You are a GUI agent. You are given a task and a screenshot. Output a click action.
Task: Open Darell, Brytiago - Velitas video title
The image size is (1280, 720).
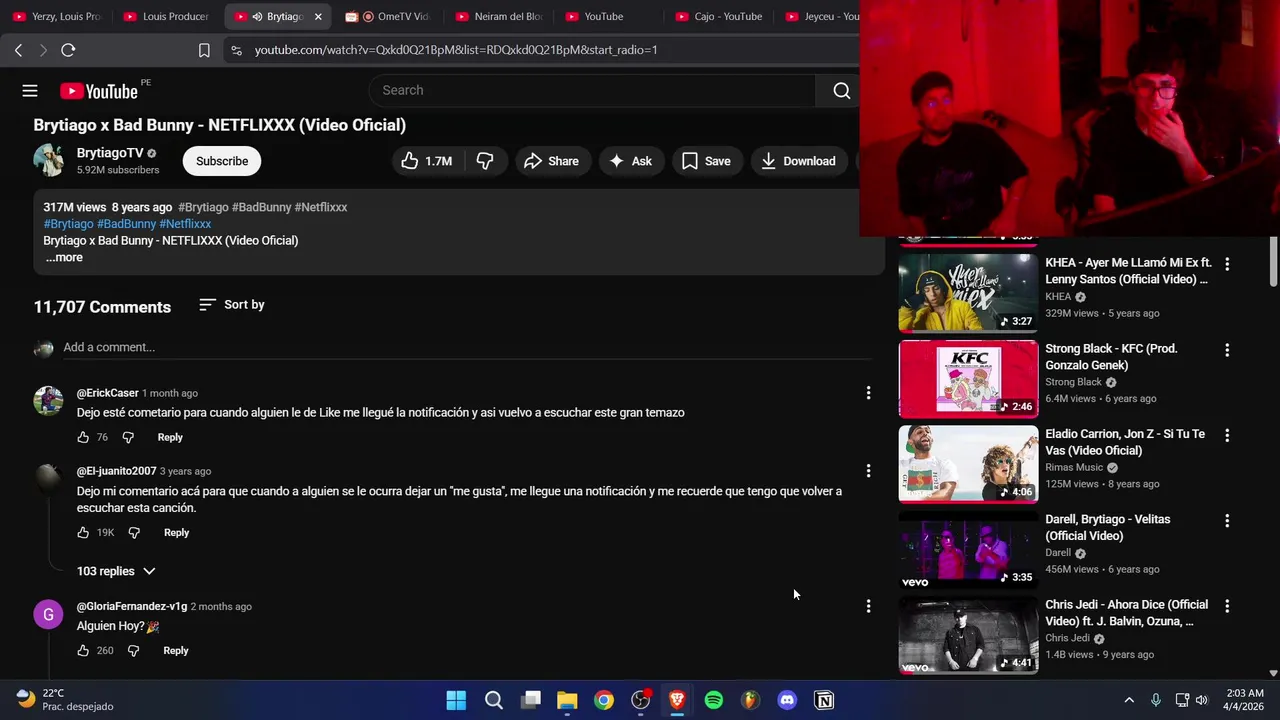point(1108,527)
